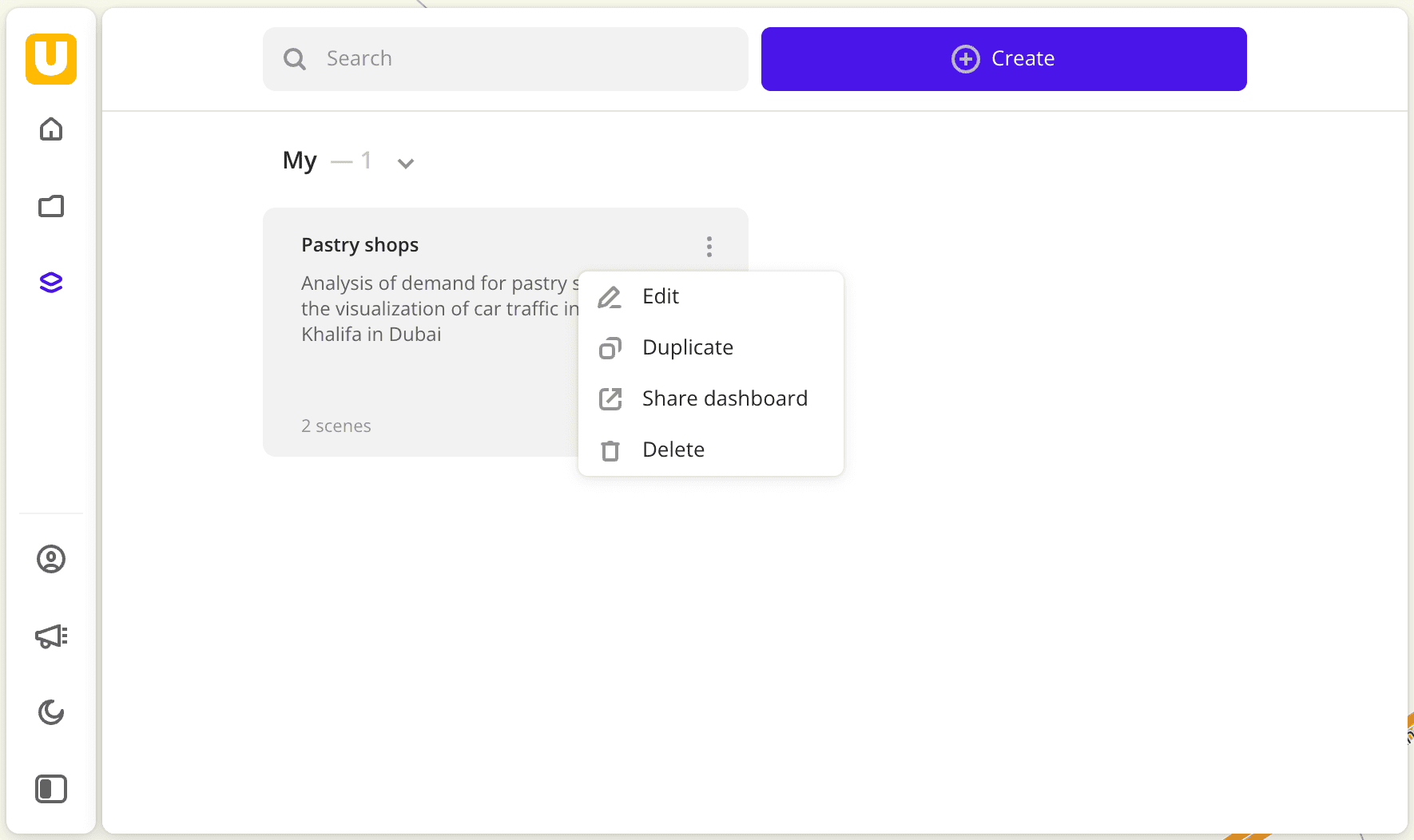Click the Pastry shops description text
Image resolution: width=1414 pixels, height=840 pixels.
coord(440,309)
